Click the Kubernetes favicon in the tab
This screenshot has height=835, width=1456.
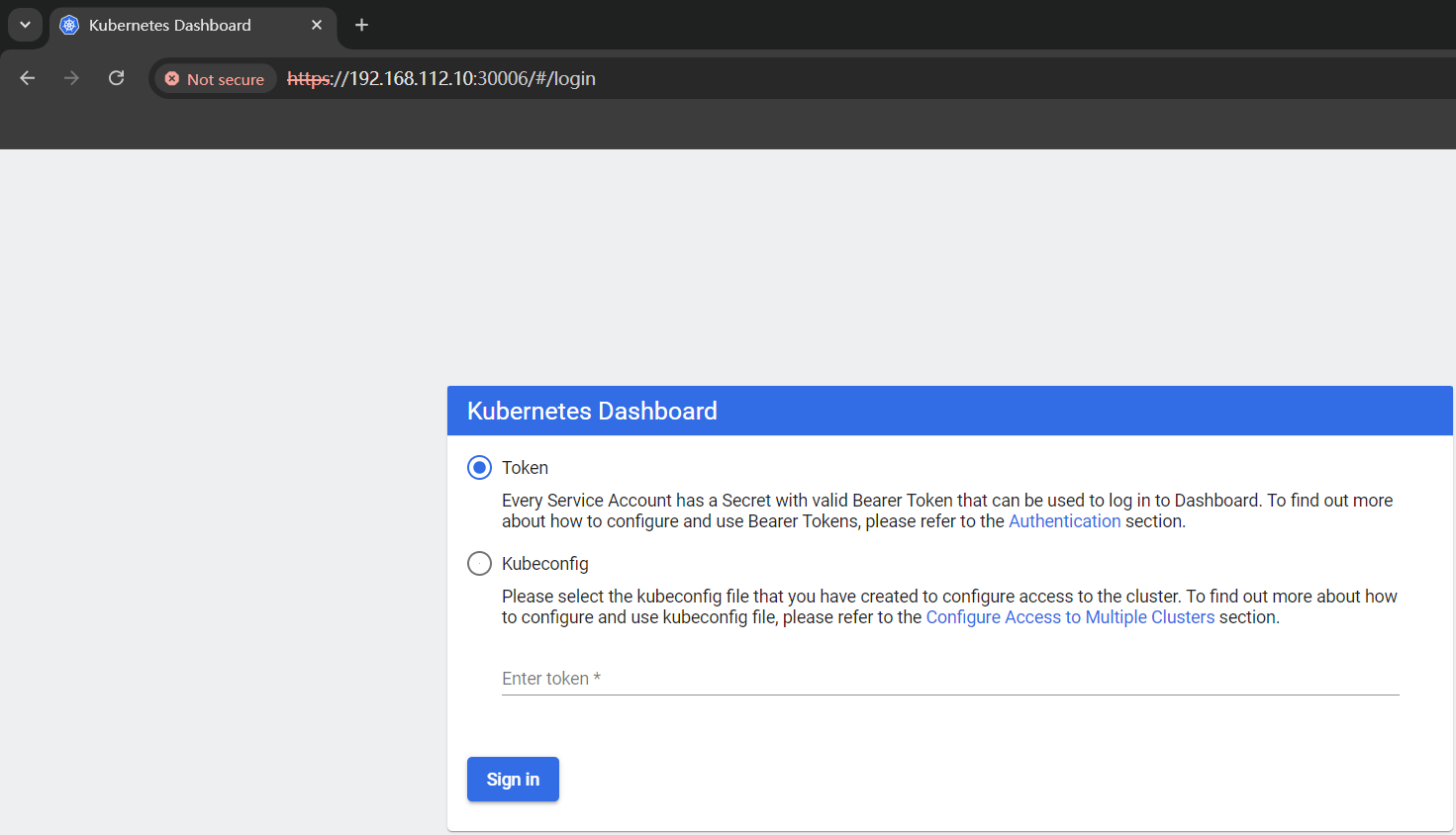click(69, 25)
